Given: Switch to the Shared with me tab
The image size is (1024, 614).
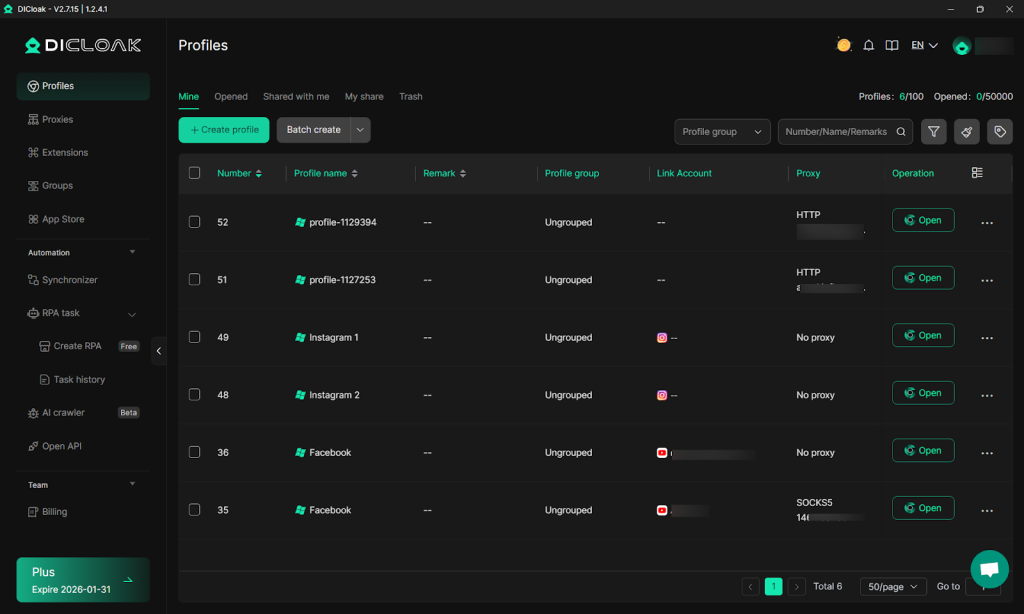Looking at the screenshot, I should pyautogui.click(x=296, y=97).
